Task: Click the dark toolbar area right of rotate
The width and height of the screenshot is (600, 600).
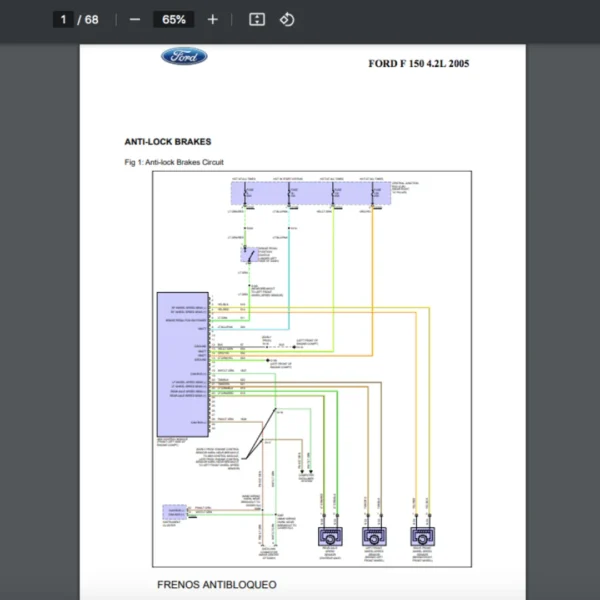Action: pyautogui.click(x=450, y=20)
